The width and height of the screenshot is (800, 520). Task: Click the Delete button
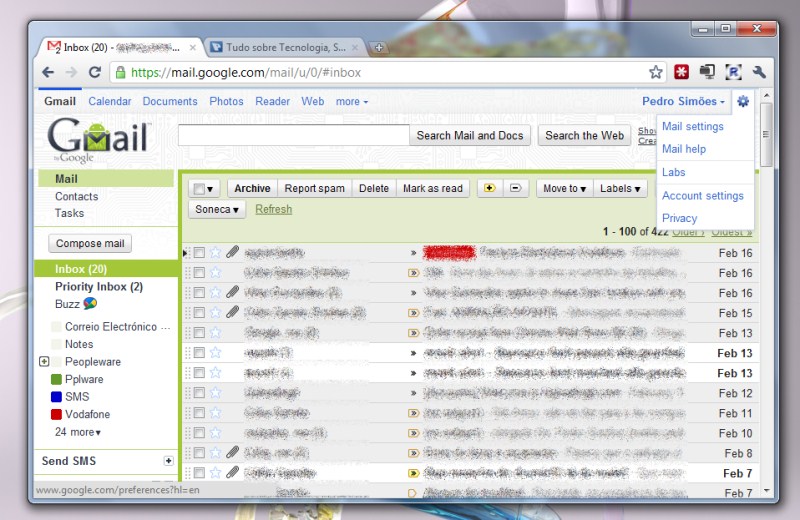tap(373, 188)
